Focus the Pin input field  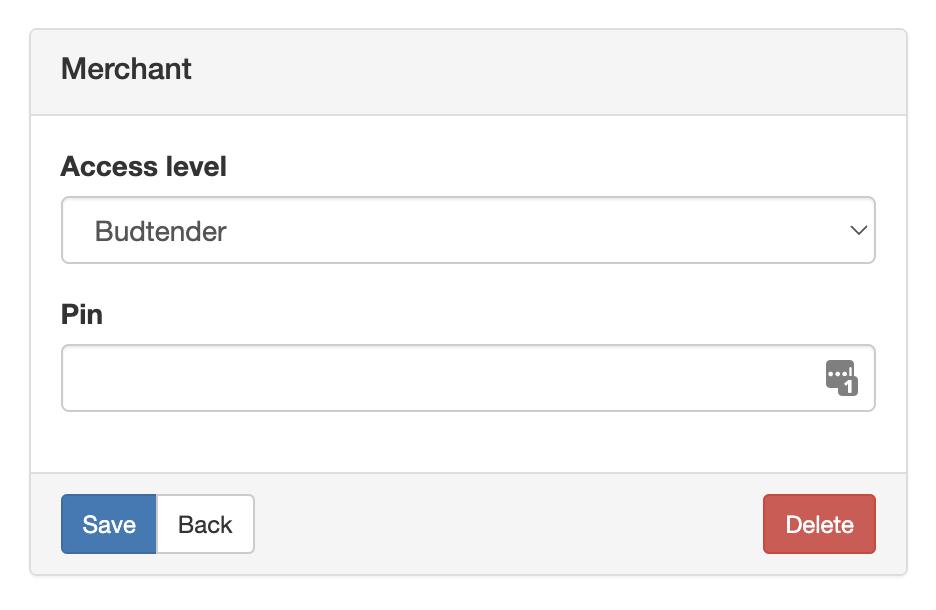coord(468,378)
